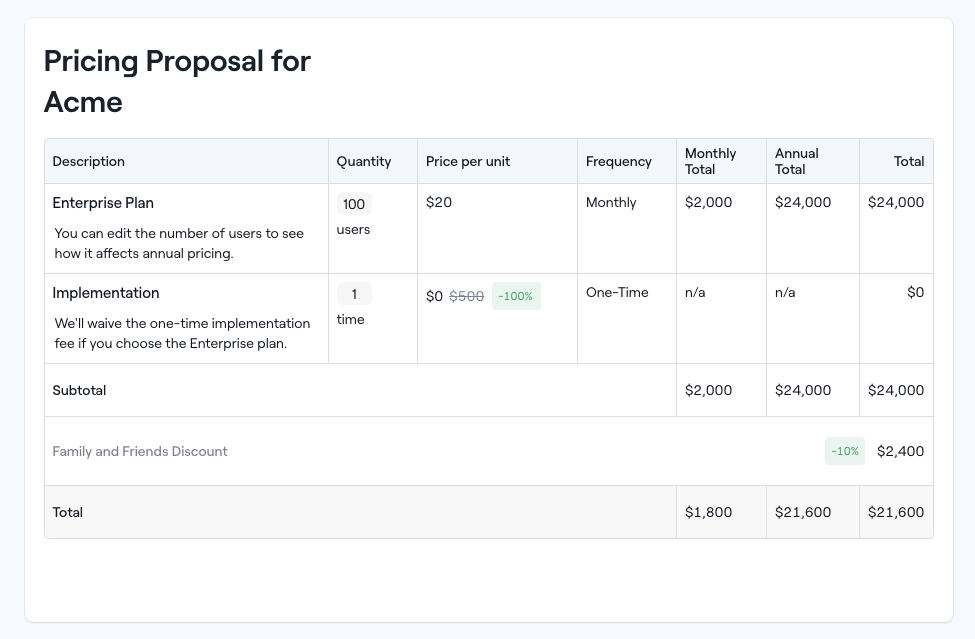Click the -10% Family and Friends discount badge
This screenshot has height=639, width=975.
pyautogui.click(x=844, y=451)
